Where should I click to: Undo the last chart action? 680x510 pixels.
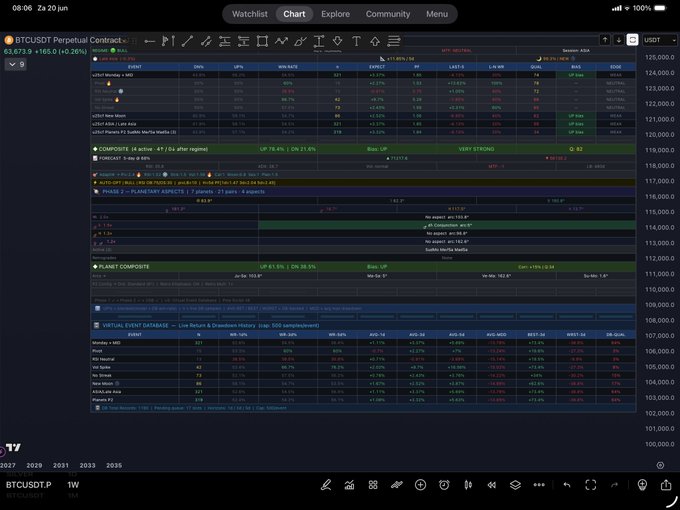[x=567, y=485]
